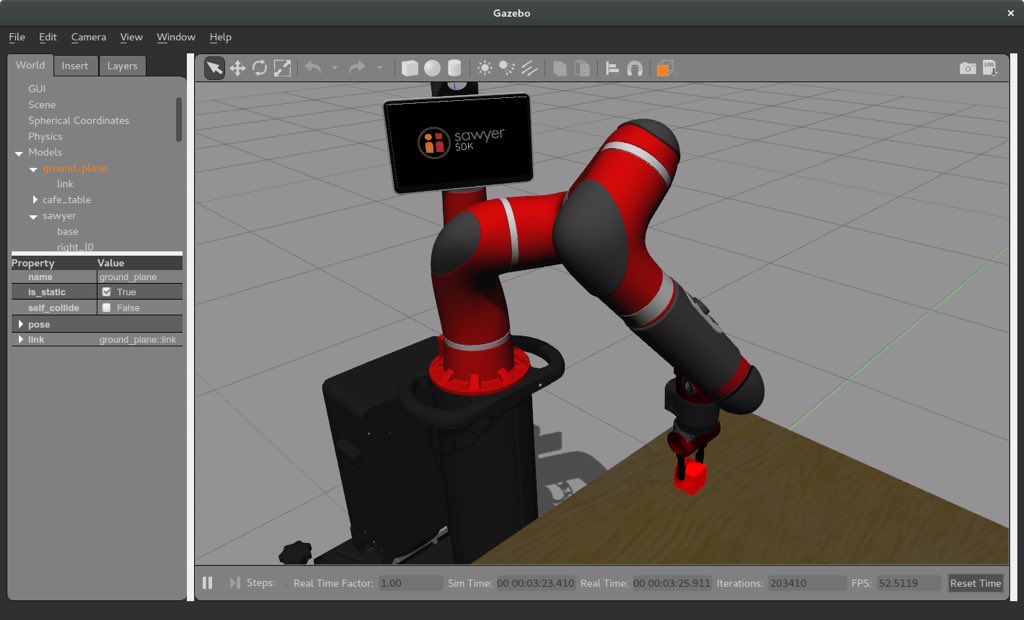The height and width of the screenshot is (620, 1024).
Task: Select Physics in the world tree
Action: point(45,137)
